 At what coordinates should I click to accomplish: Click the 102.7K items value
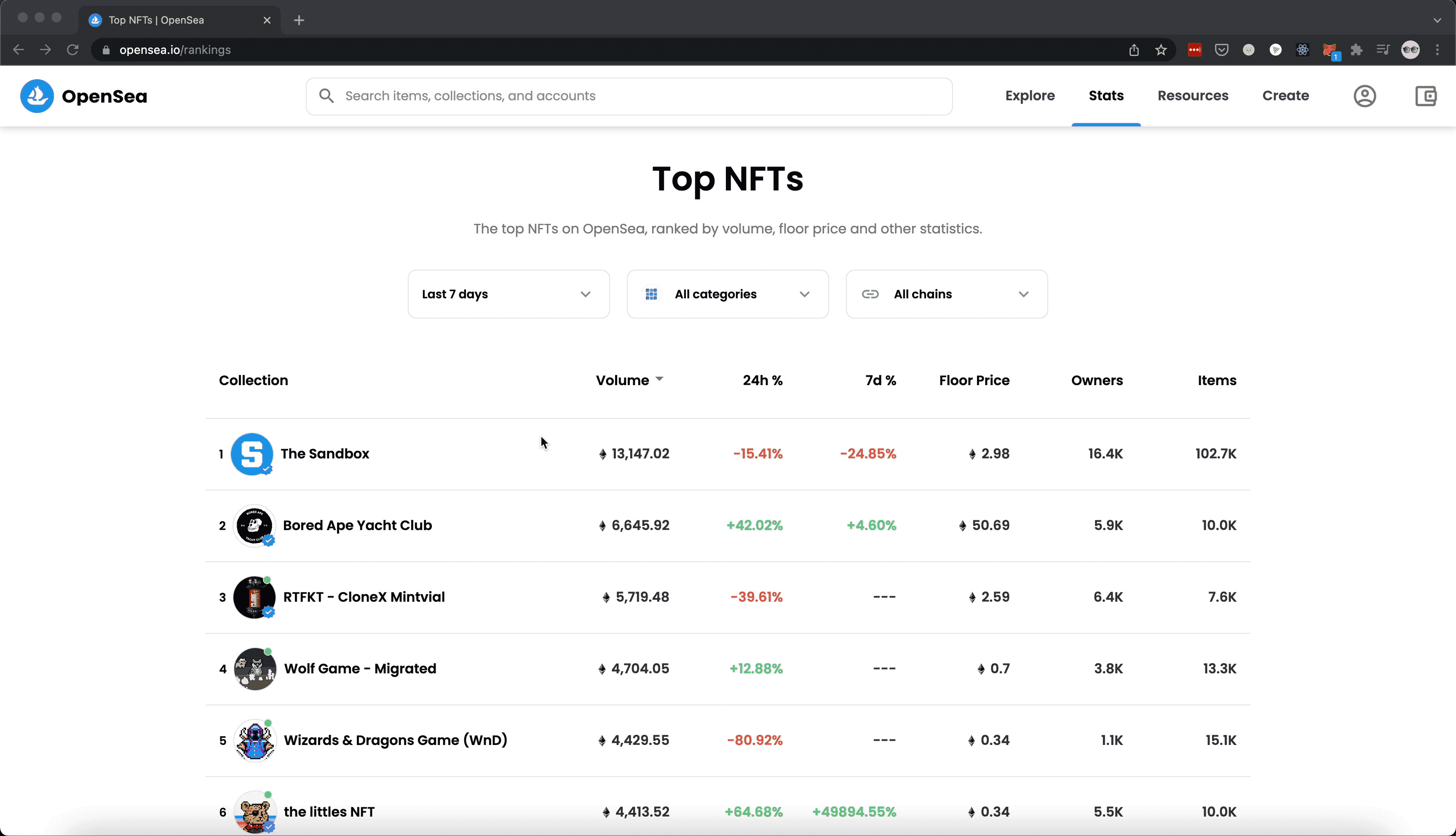(1216, 453)
